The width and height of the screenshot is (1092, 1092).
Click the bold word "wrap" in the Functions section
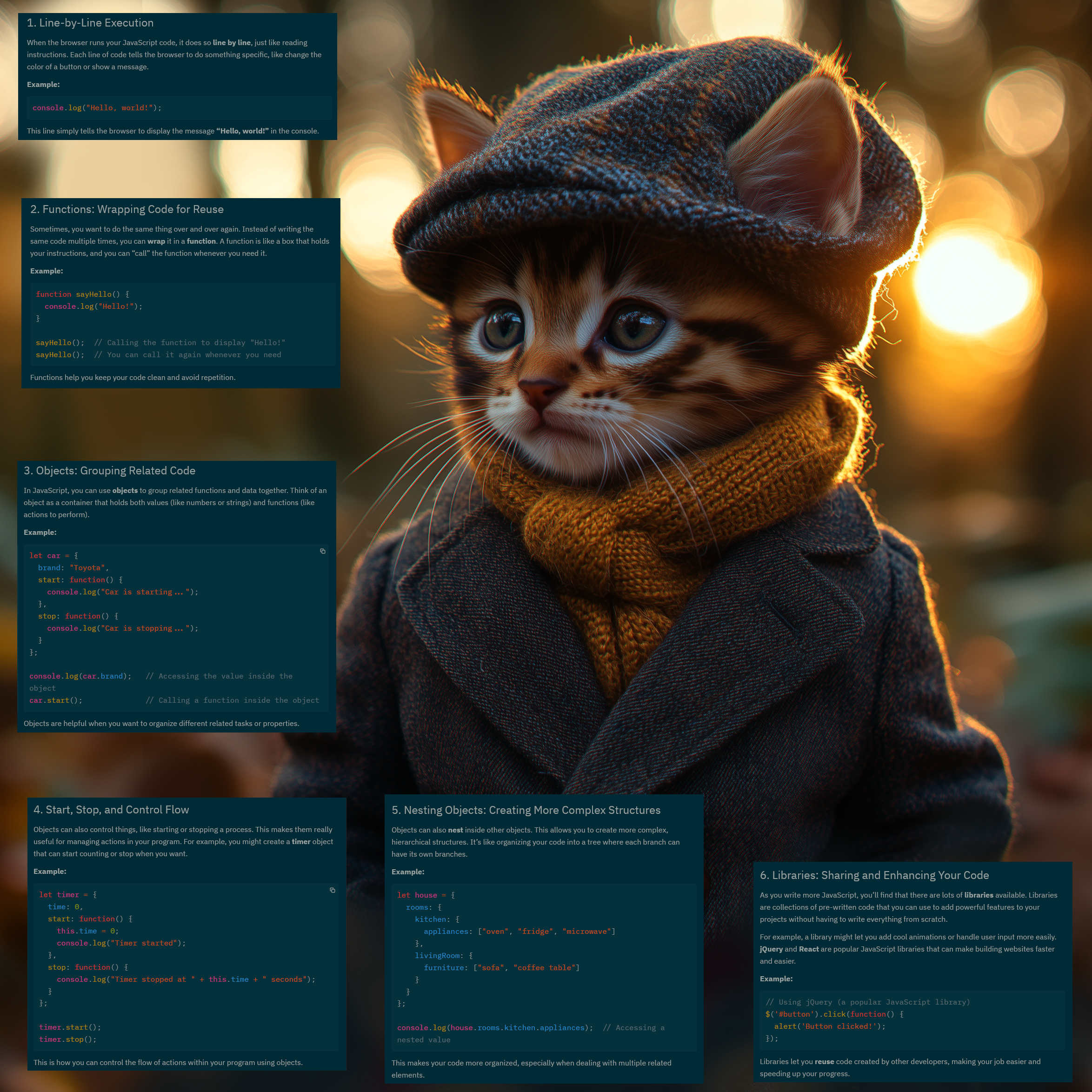pos(157,241)
